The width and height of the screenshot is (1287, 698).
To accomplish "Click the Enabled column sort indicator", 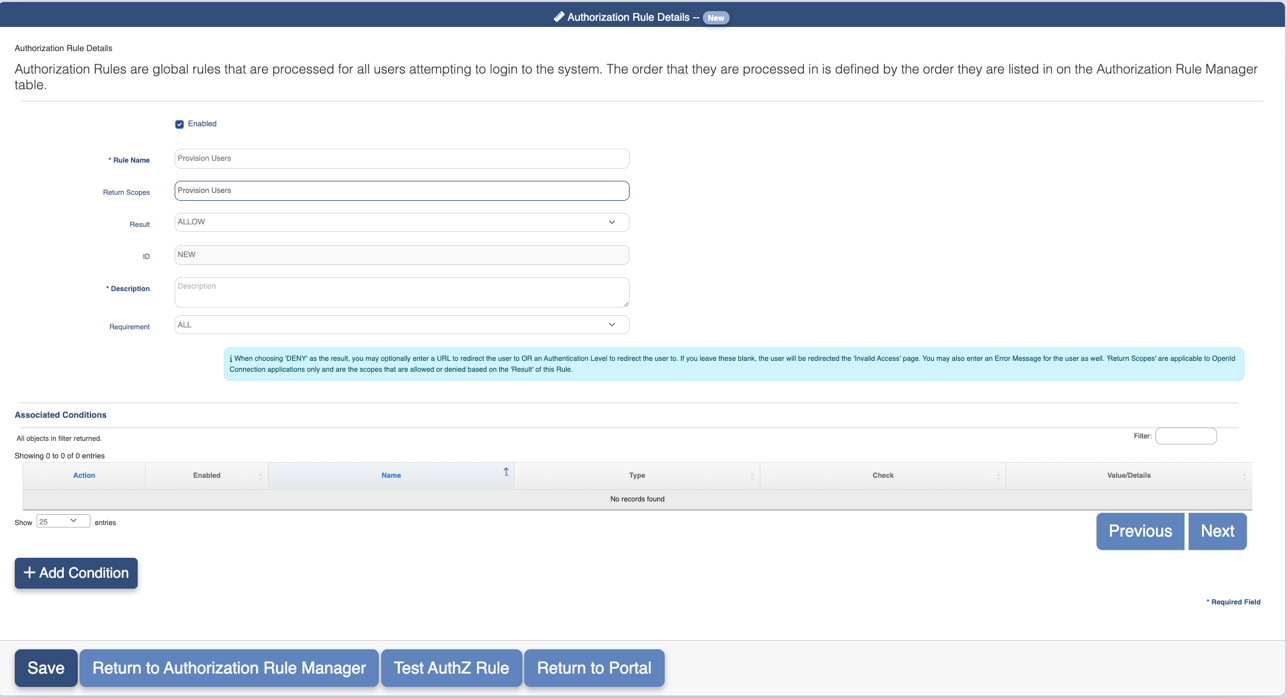I will 261,477.
